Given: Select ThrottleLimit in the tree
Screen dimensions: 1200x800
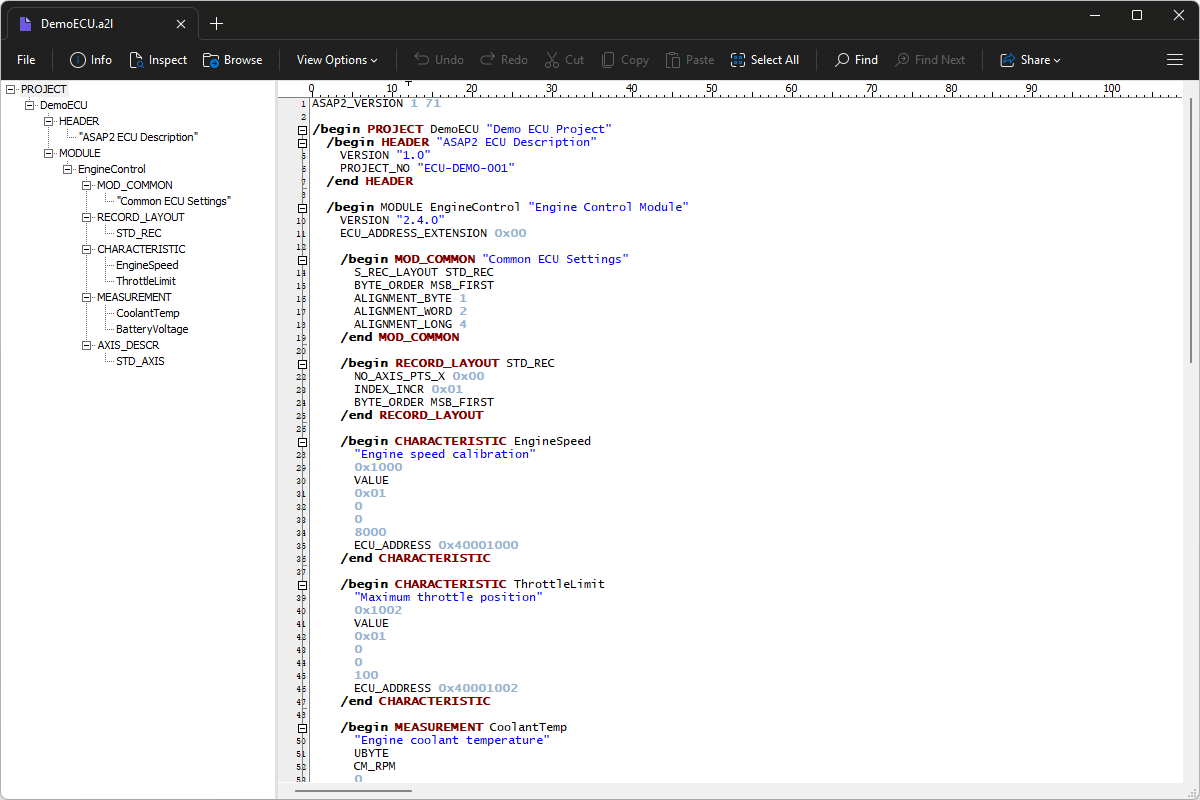Looking at the screenshot, I should (146, 281).
